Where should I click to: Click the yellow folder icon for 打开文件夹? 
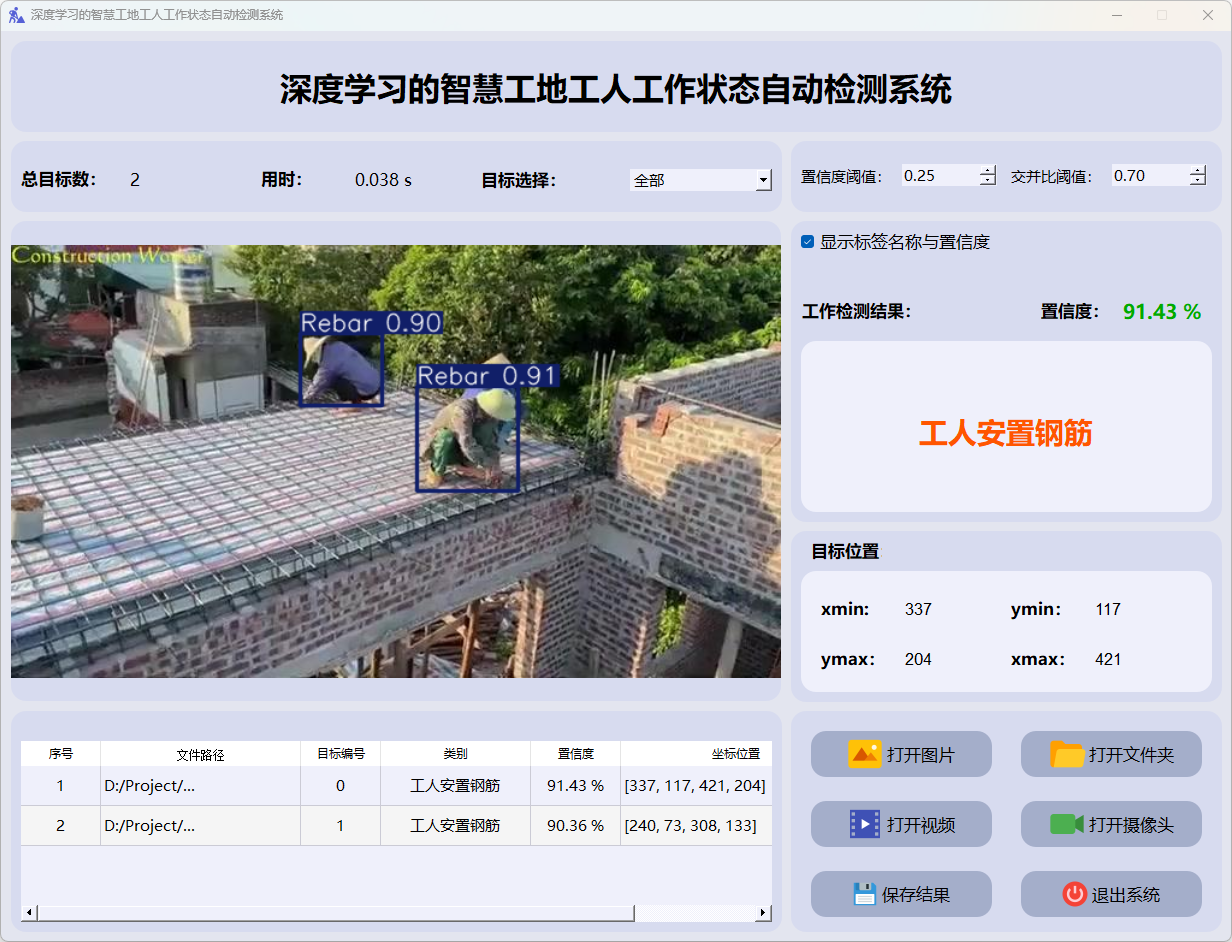1067,754
